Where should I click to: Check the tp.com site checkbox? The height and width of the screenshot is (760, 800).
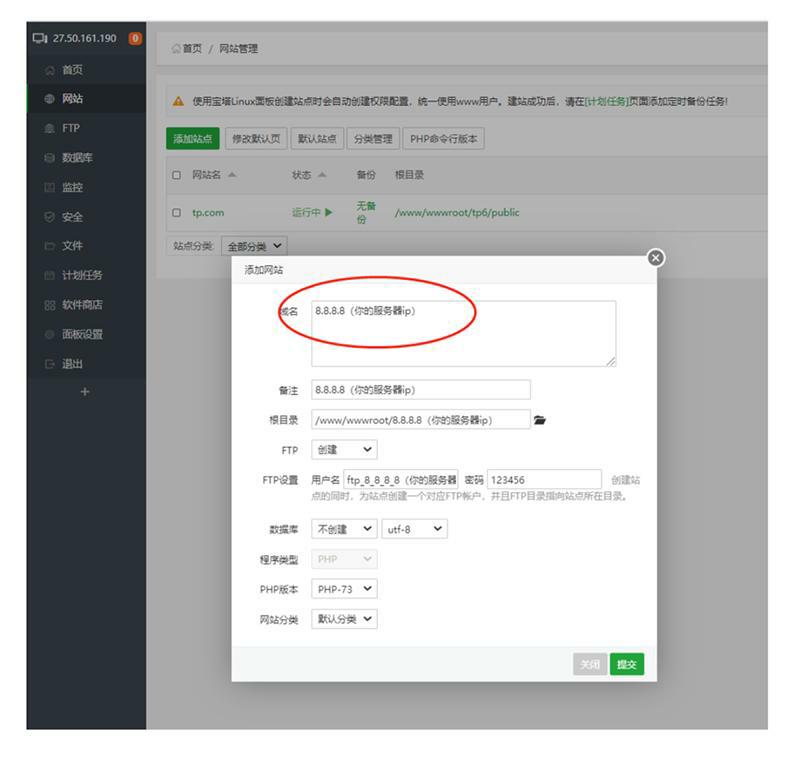pos(177,212)
